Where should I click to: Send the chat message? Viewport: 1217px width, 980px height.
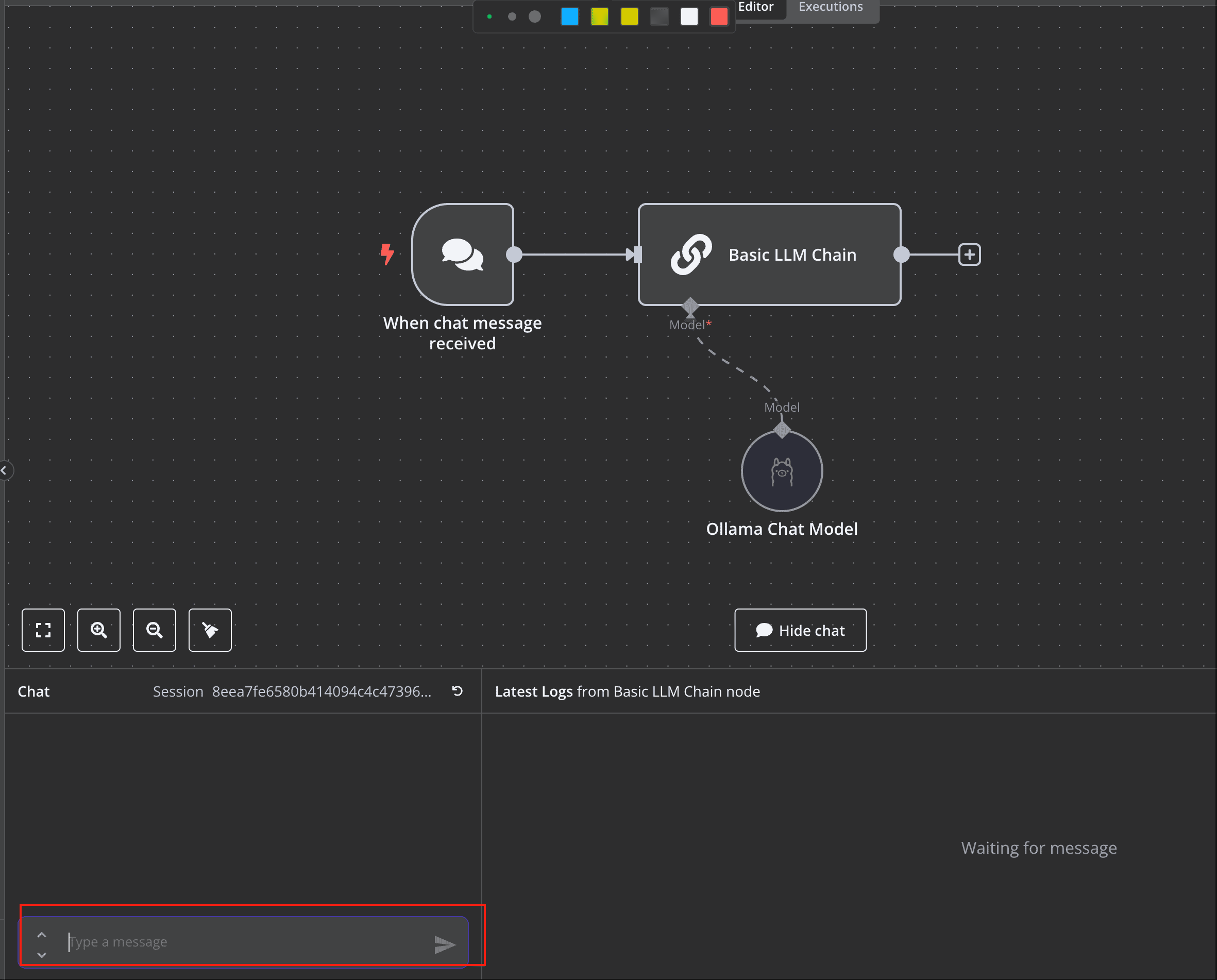tap(444, 944)
